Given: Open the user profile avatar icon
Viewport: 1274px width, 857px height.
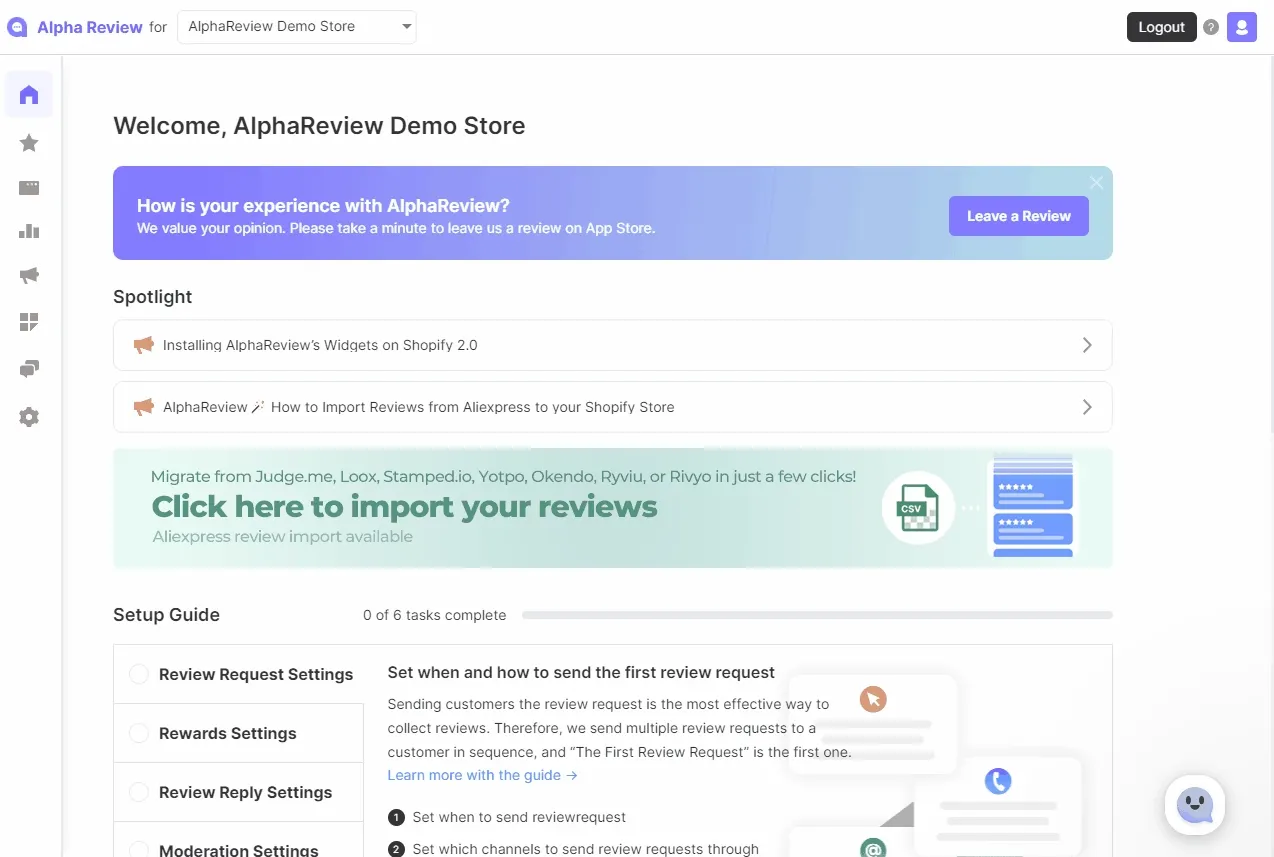Looking at the screenshot, I should tap(1242, 27).
